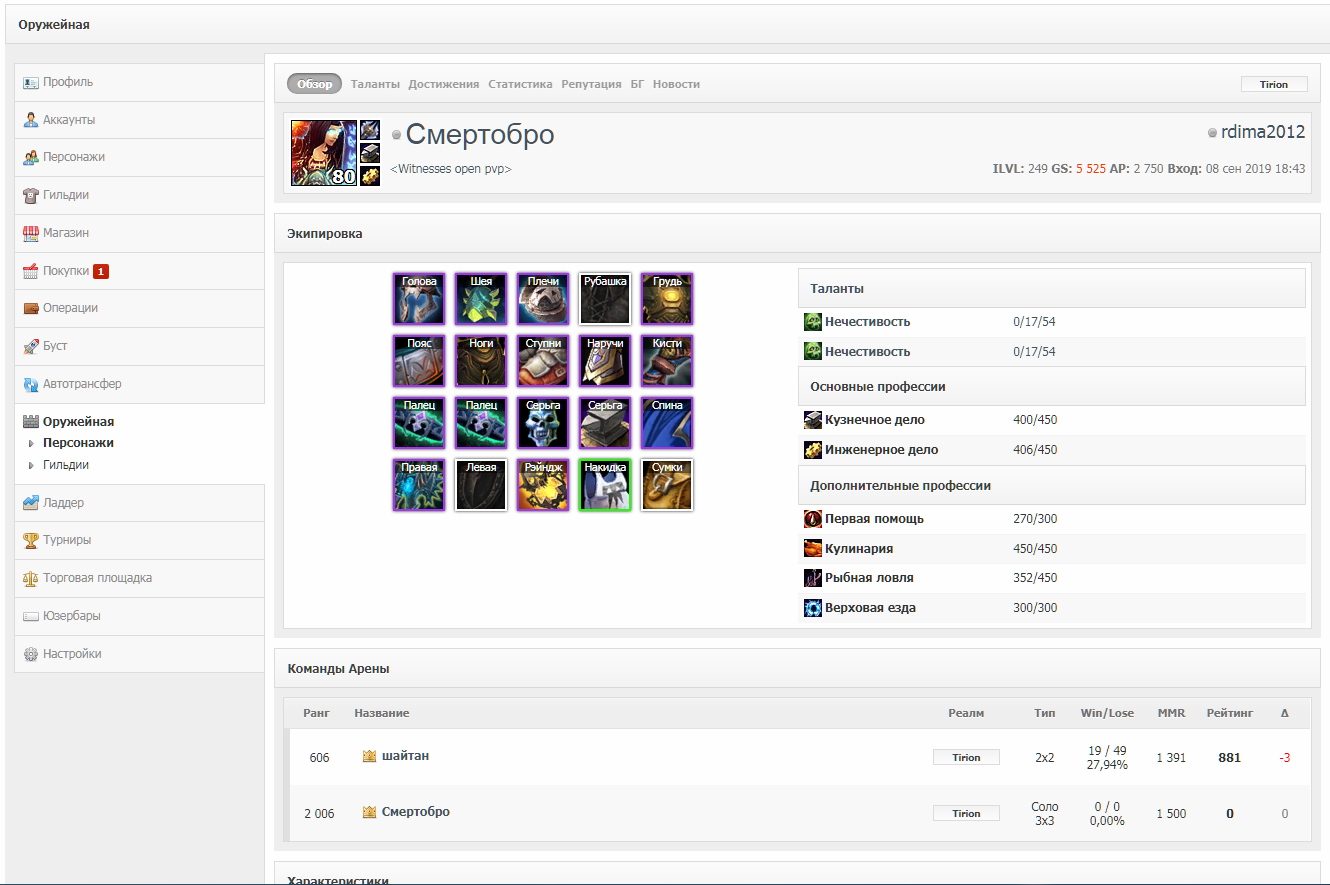Open the Наручи equipment slot icon
1330x885 pixels.
click(x=605, y=361)
